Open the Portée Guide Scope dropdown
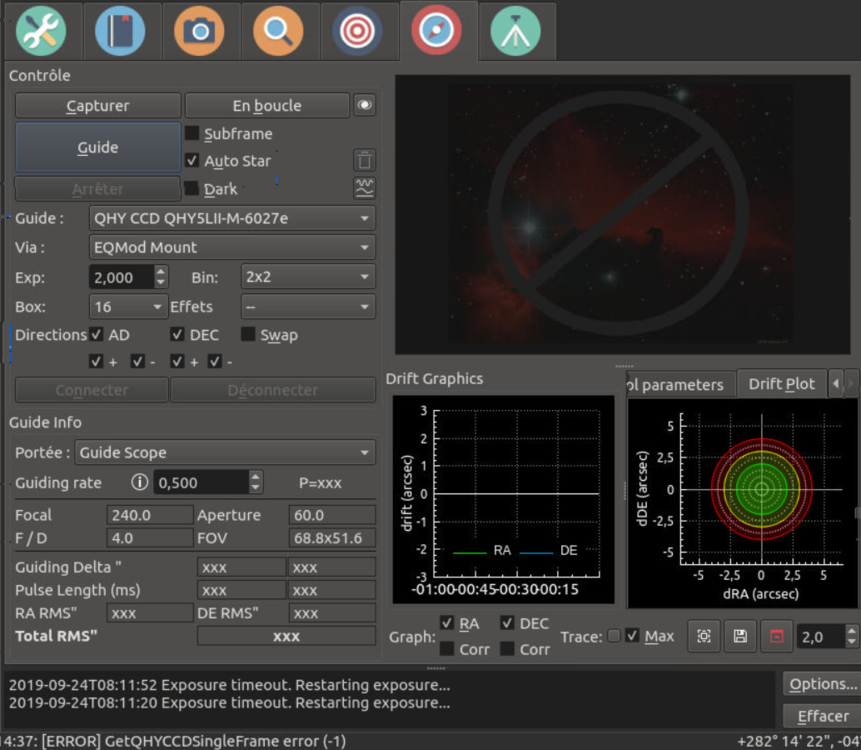Screen dimensions: 861x750 coord(223,452)
